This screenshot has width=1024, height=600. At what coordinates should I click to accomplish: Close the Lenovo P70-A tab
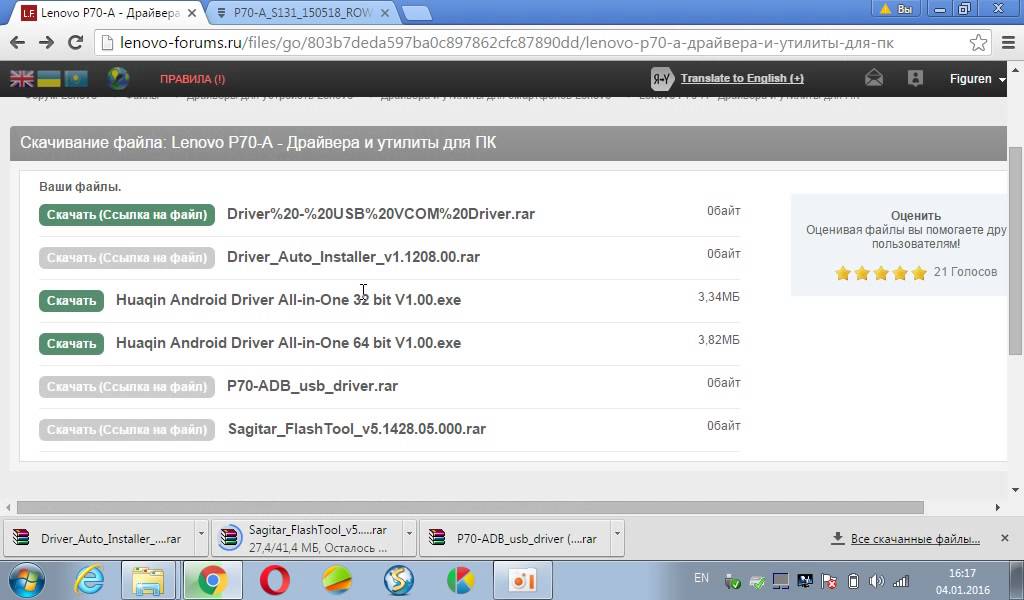pos(192,12)
